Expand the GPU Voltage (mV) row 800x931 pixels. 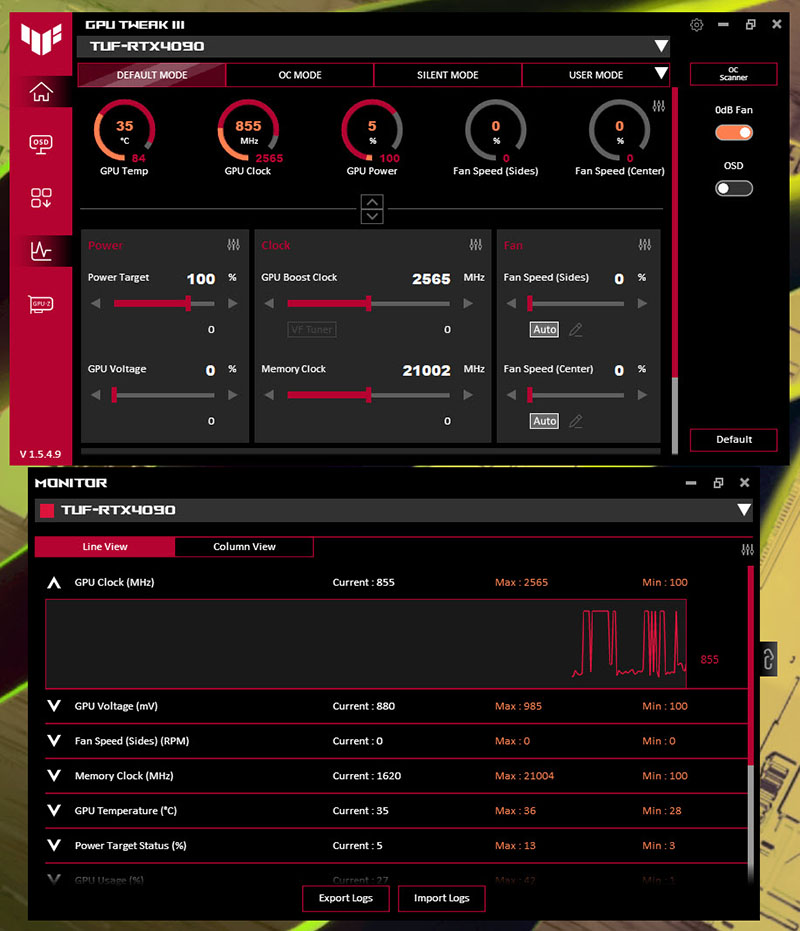[54, 706]
